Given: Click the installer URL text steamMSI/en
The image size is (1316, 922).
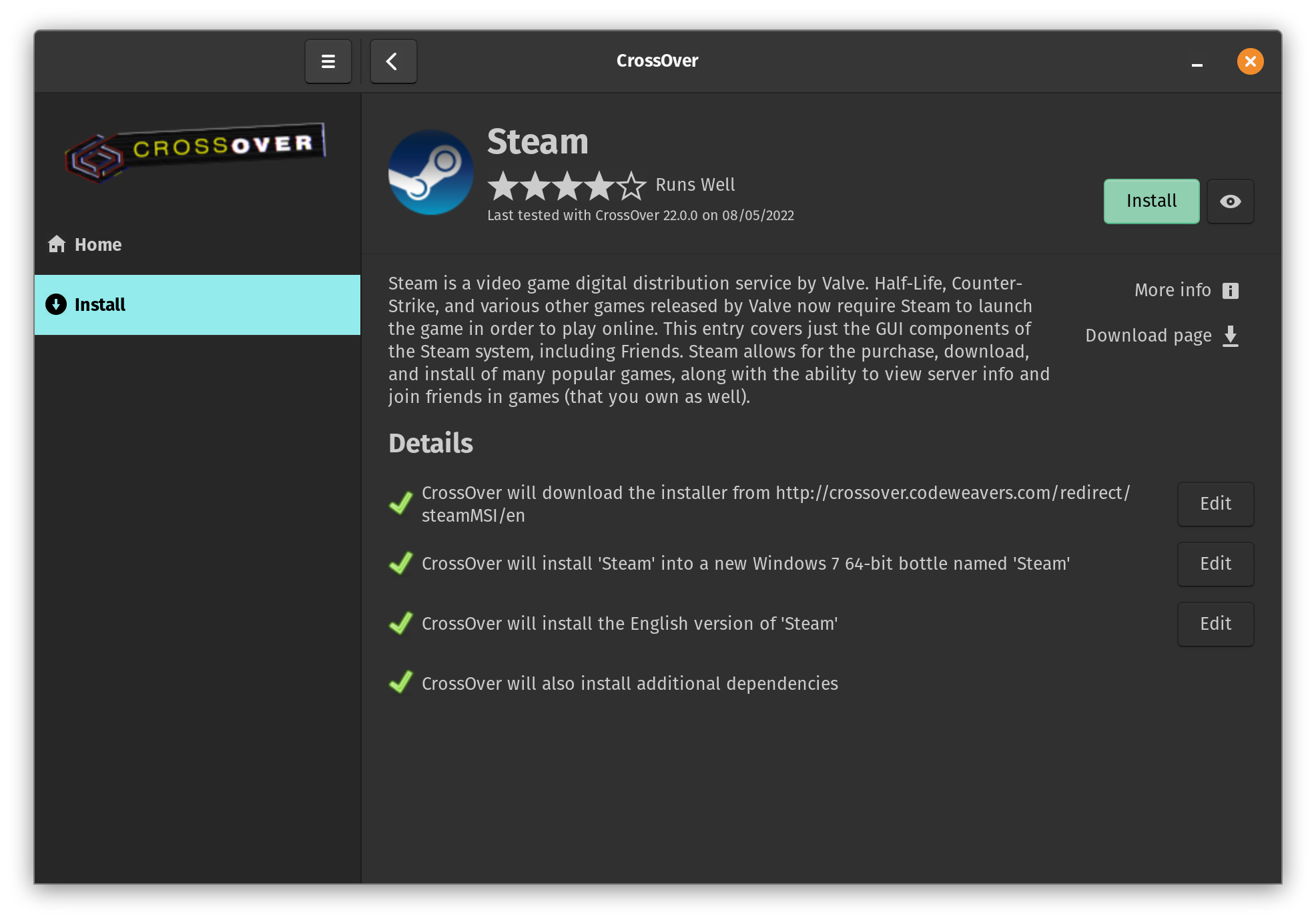Looking at the screenshot, I should pyautogui.click(x=473, y=516).
